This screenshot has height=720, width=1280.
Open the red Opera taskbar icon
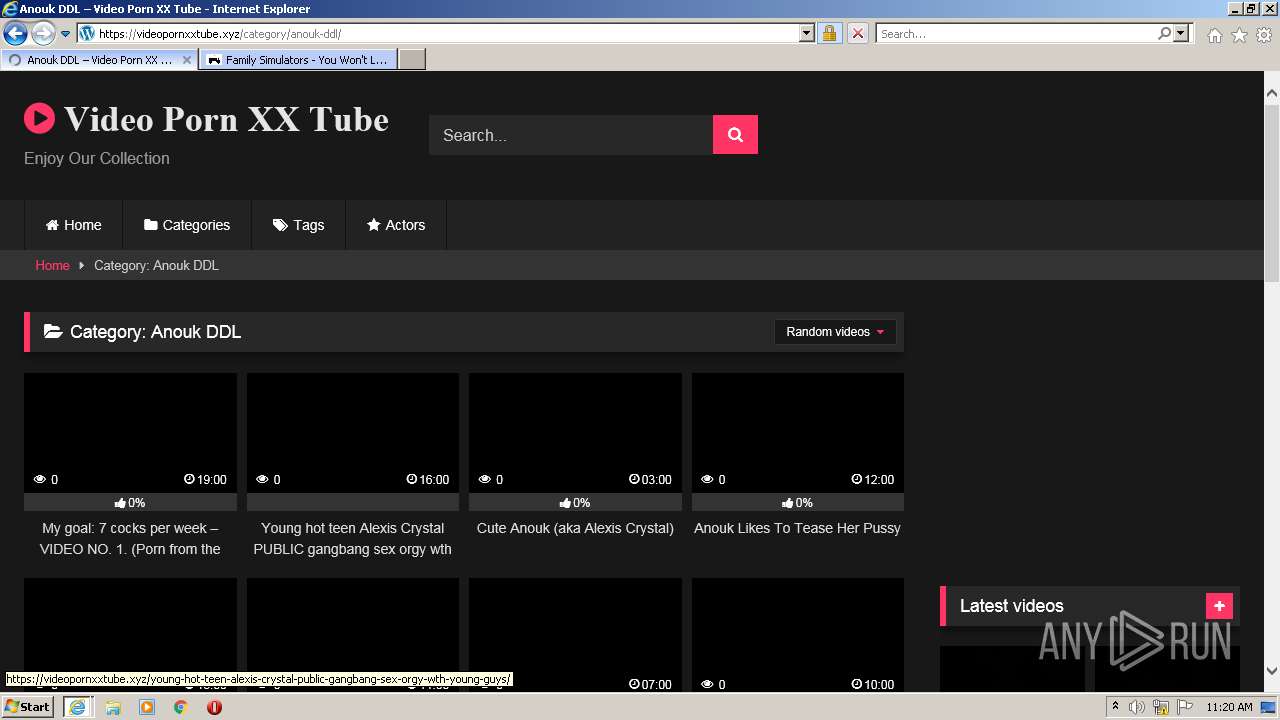pyautogui.click(x=214, y=707)
